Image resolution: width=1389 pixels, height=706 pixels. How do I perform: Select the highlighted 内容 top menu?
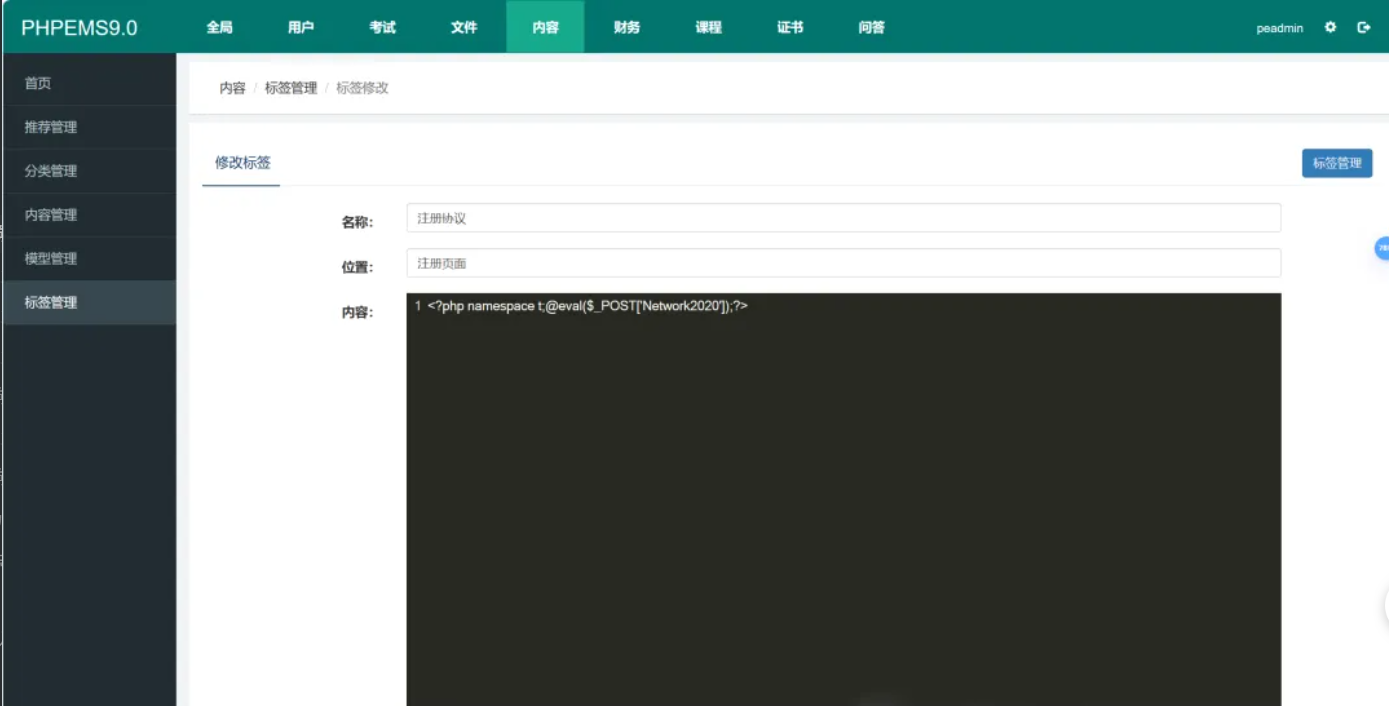546,28
